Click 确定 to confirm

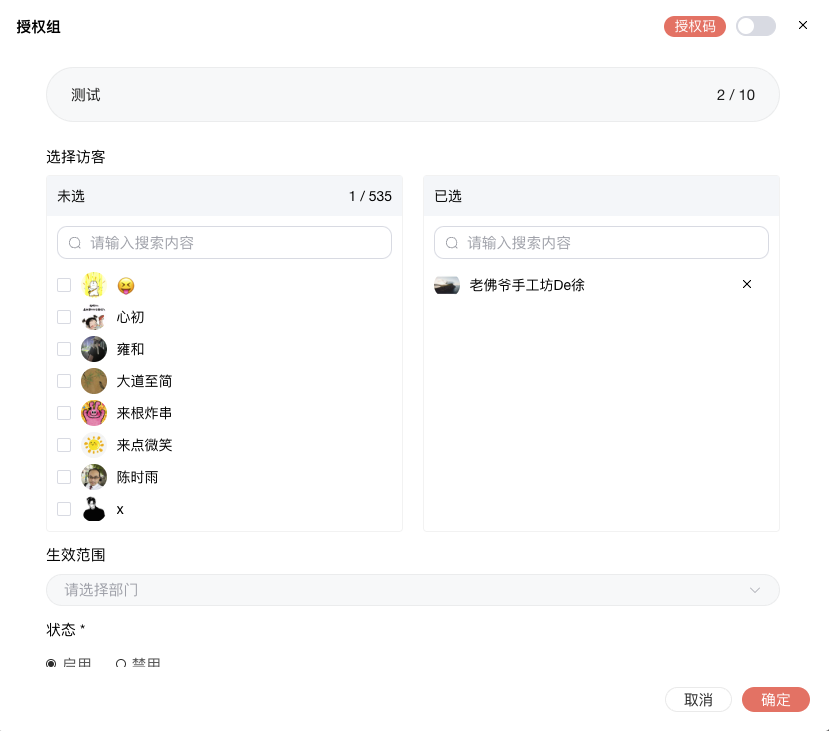click(775, 700)
